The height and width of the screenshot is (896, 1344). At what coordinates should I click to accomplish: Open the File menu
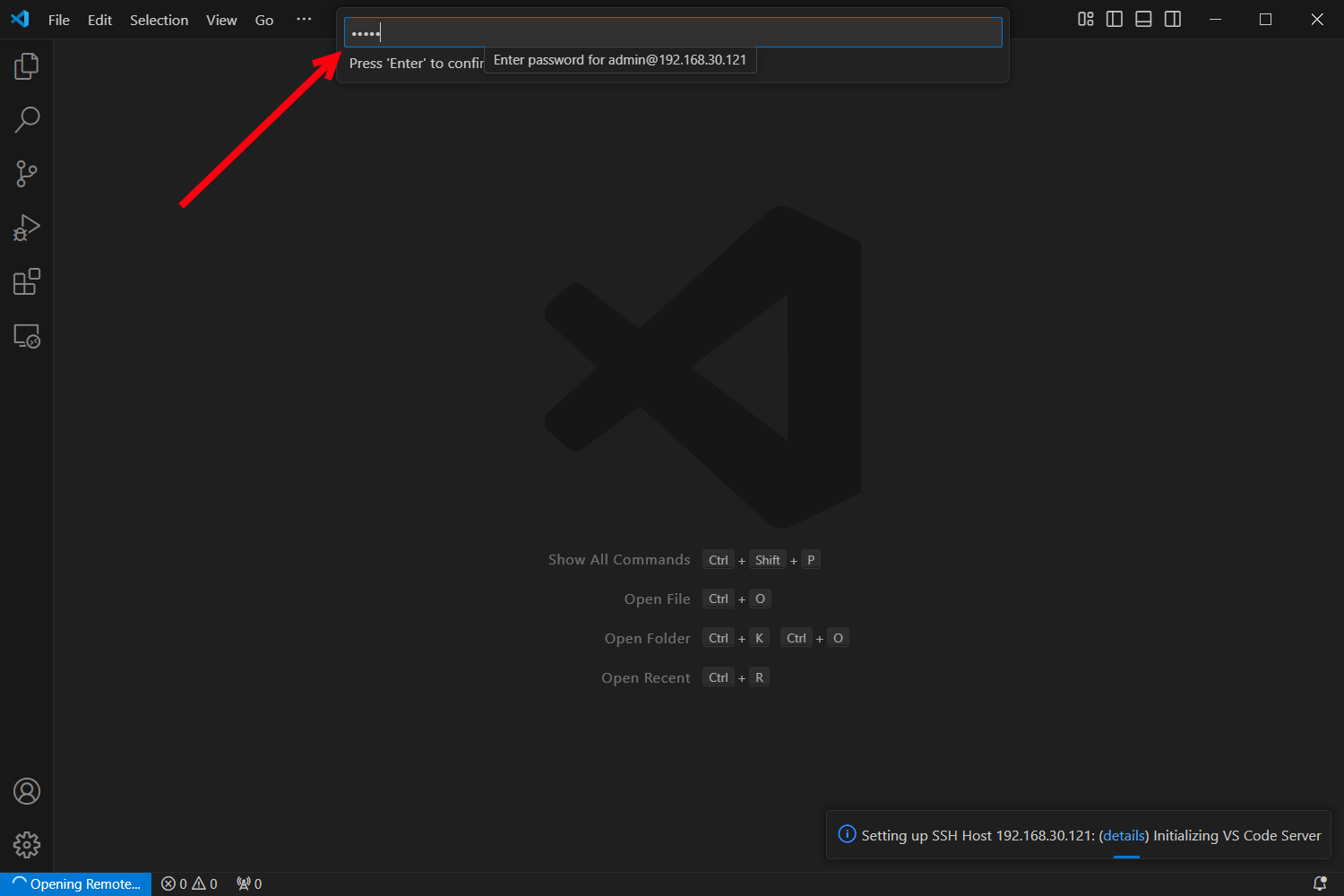pyautogui.click(x=59, y=20)
